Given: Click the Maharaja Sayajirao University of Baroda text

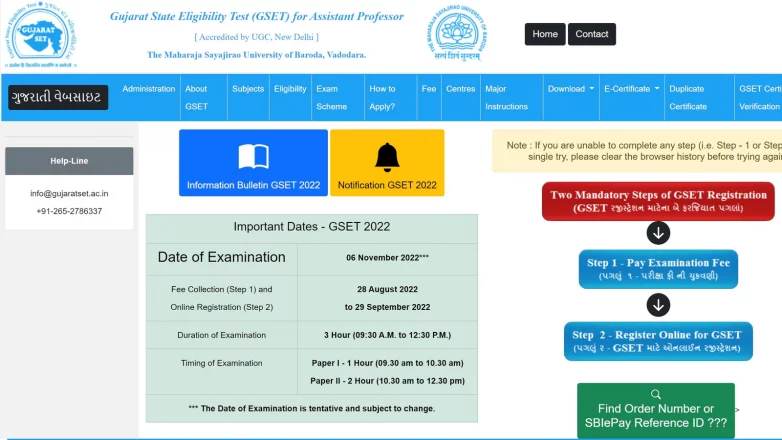Looking at the screenshot, I should click(256, 55).
